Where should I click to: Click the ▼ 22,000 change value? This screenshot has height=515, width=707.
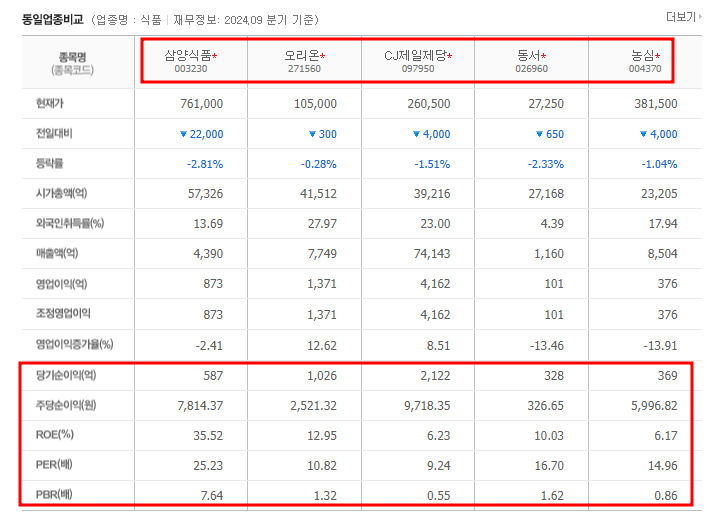pyautogui.click(x=202, y=134)
